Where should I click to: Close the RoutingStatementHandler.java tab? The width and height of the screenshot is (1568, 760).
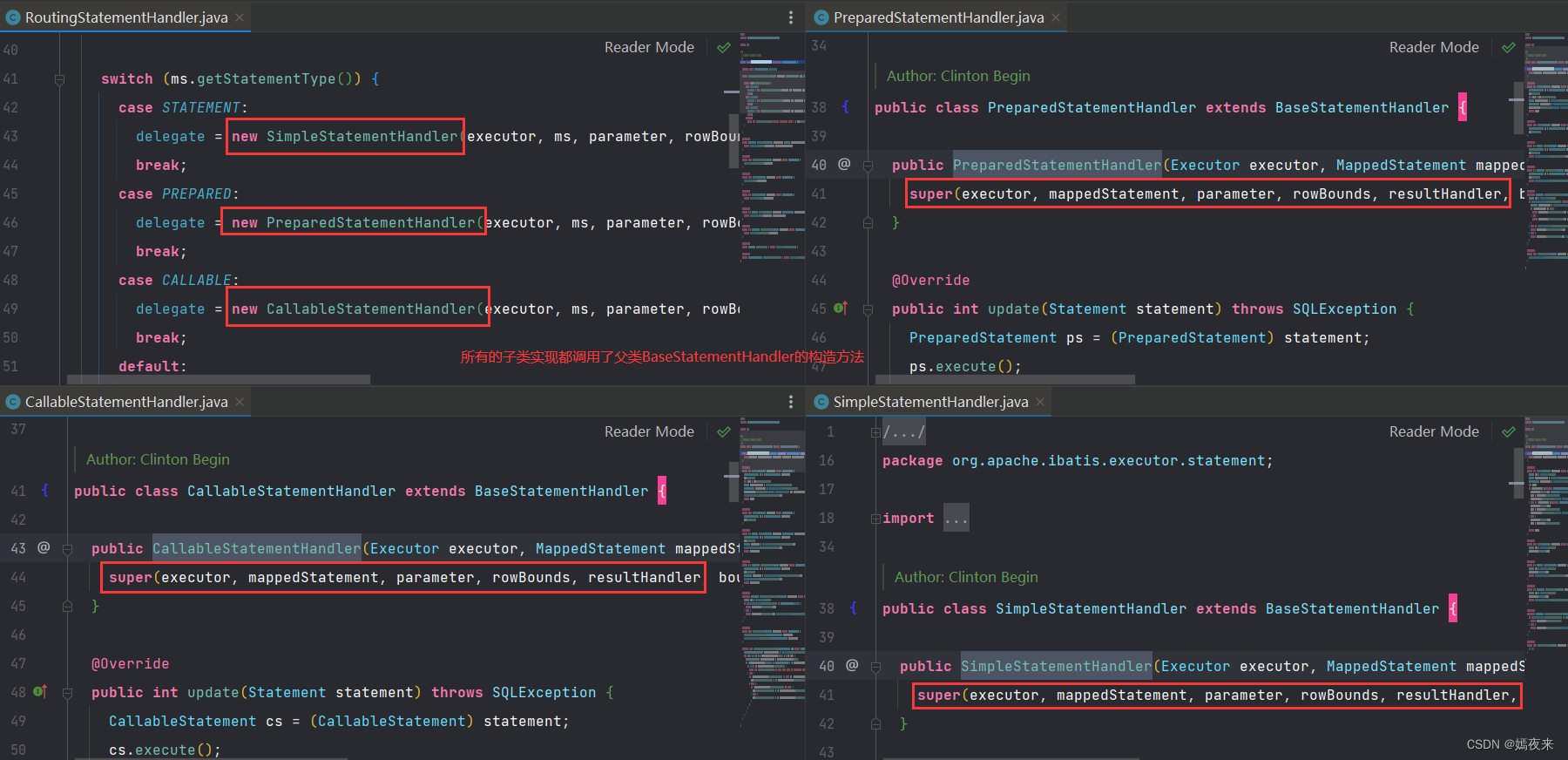[x=240, y=17]
